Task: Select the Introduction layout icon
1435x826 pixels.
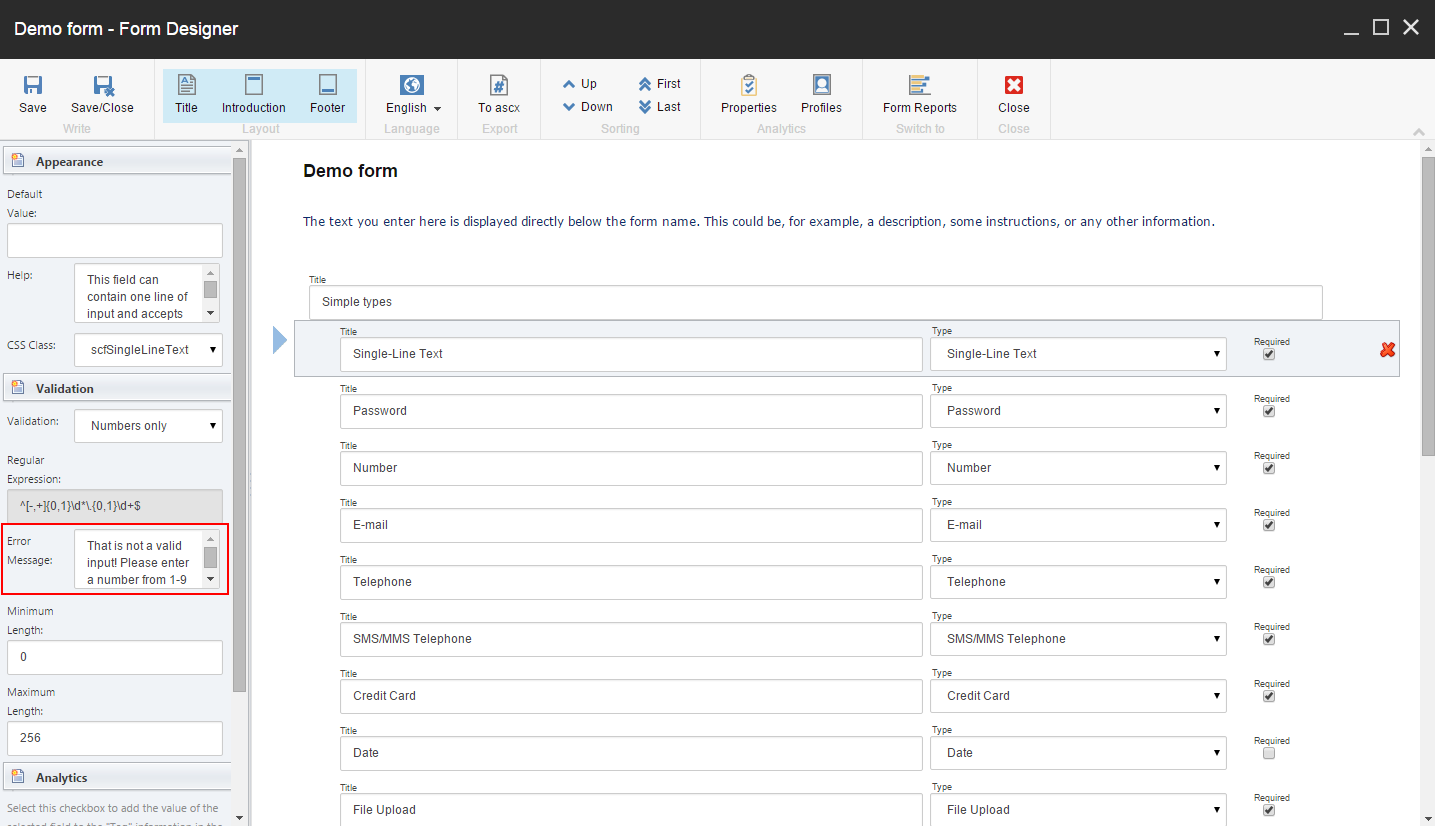Action: 253,93
